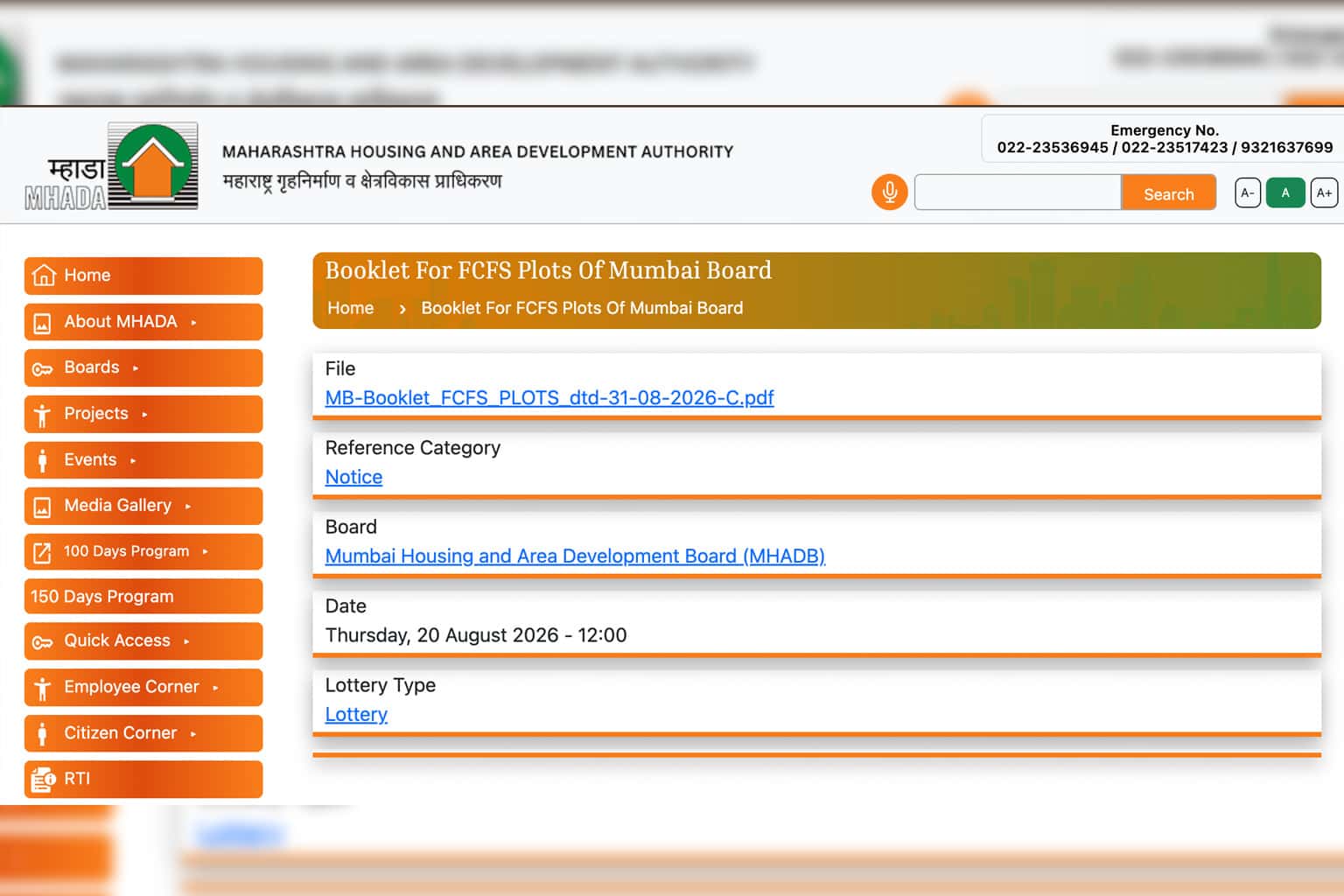This screenshot has height=896, width=1344.
Task: Click the RTI document icon
Action: (x=43, y=779)
